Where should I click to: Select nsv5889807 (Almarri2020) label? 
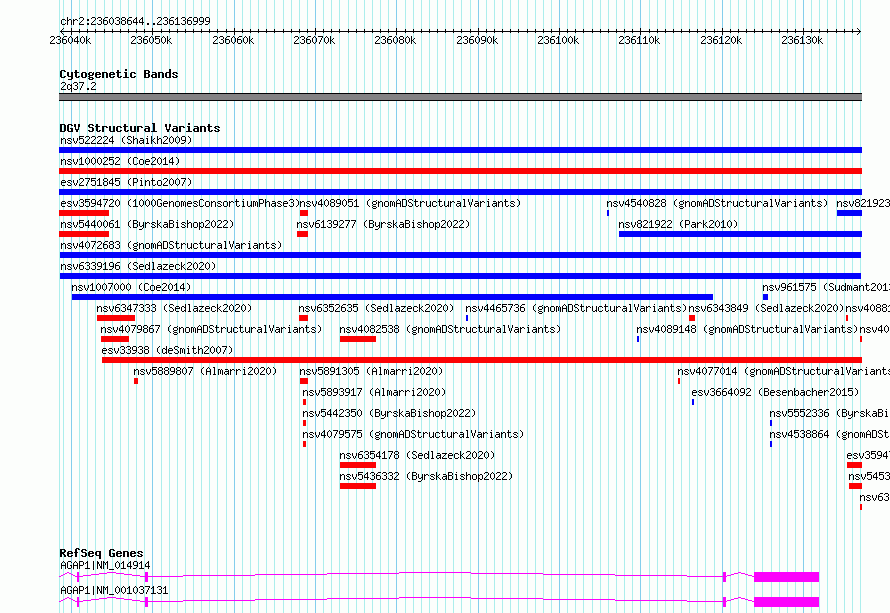click(x=205, y=371)
